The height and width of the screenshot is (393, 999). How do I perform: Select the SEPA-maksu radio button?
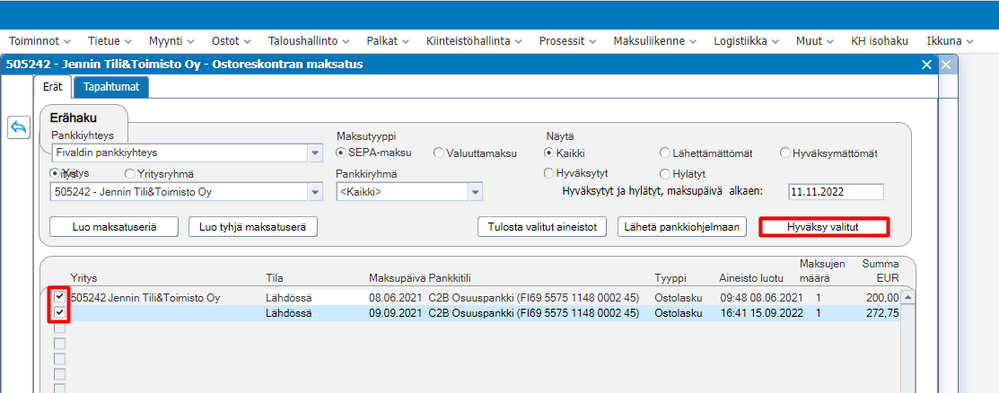(x=341, y=153)
